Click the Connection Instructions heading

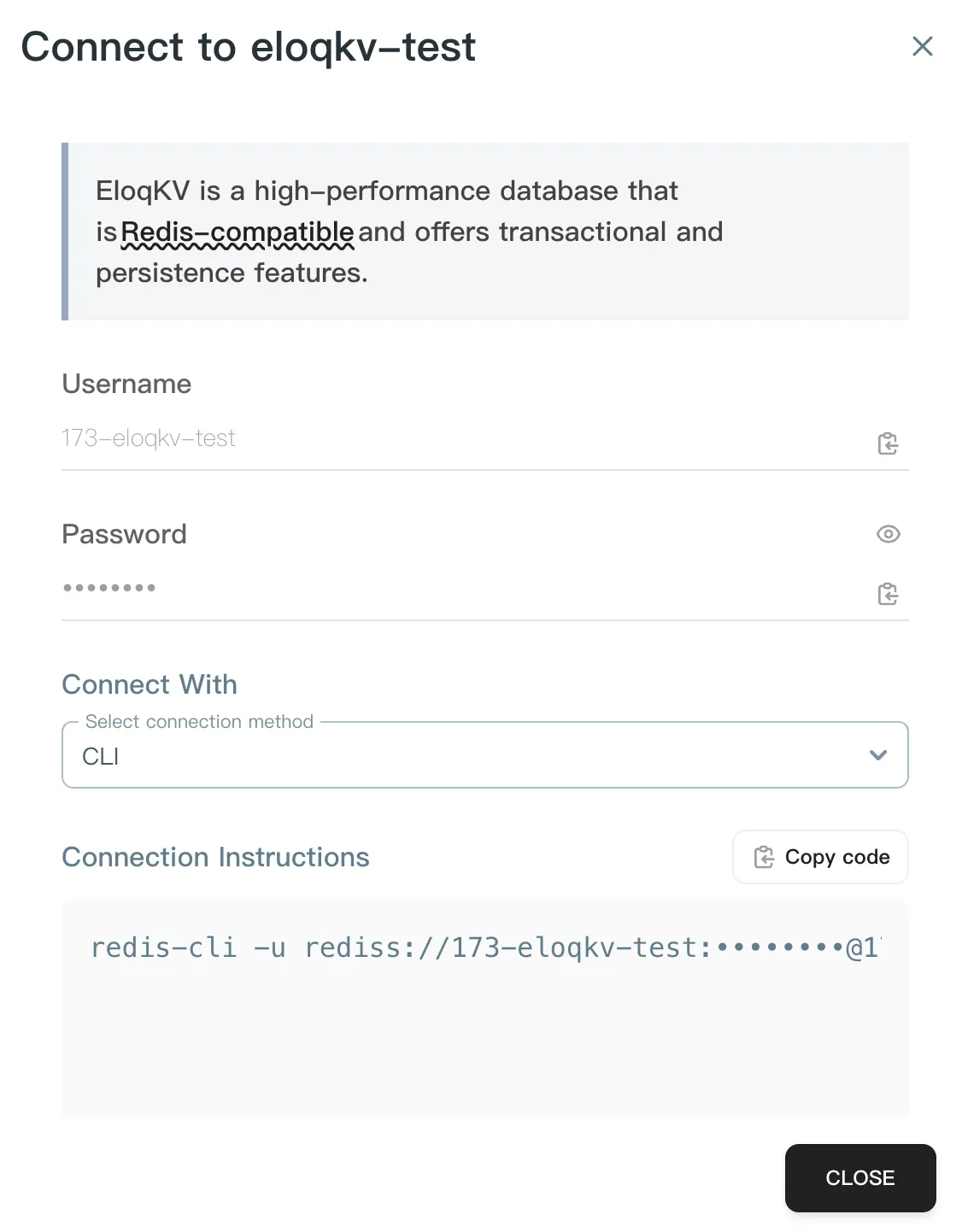[215, 857]
